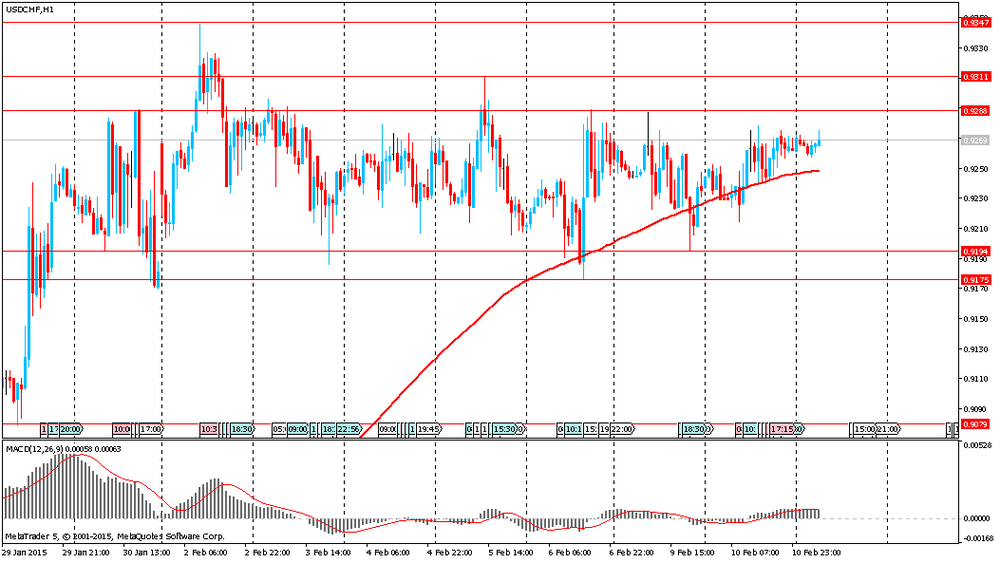Select the 0.9347 resistance level label
Screen dimensions: 1000x563
point(976,23)
